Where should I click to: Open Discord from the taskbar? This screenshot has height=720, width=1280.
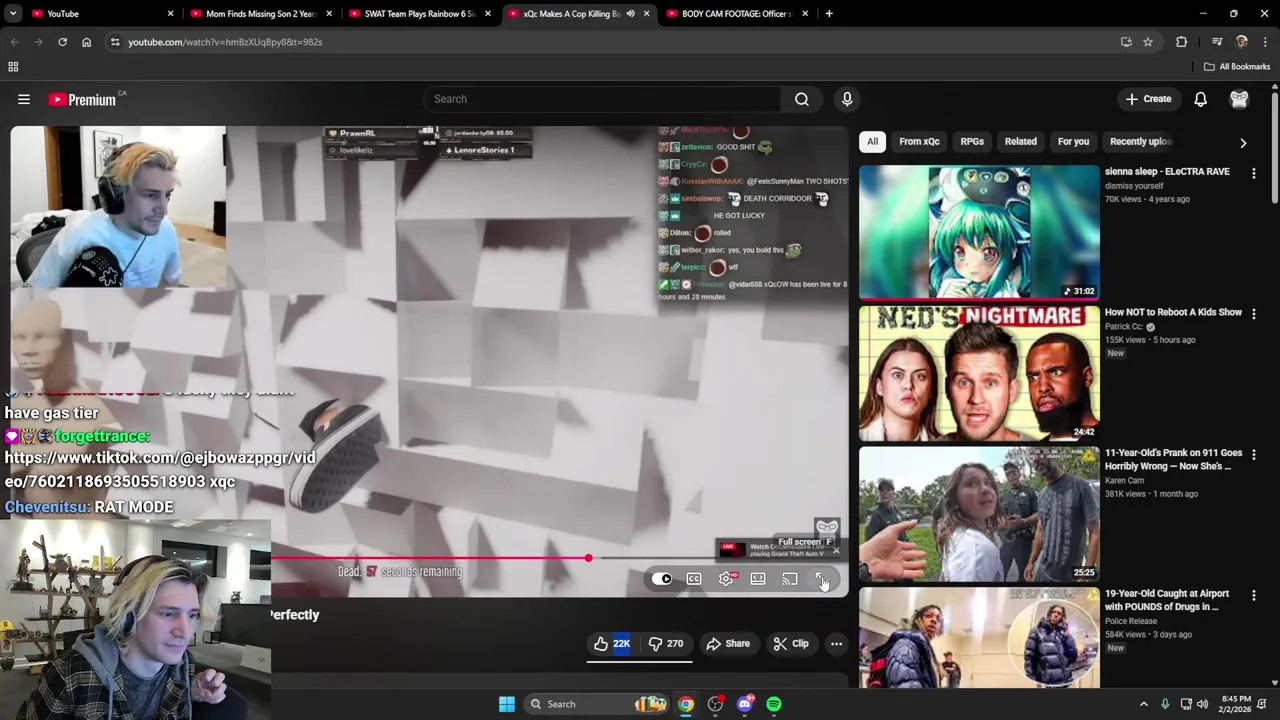[x=745, y=704]
